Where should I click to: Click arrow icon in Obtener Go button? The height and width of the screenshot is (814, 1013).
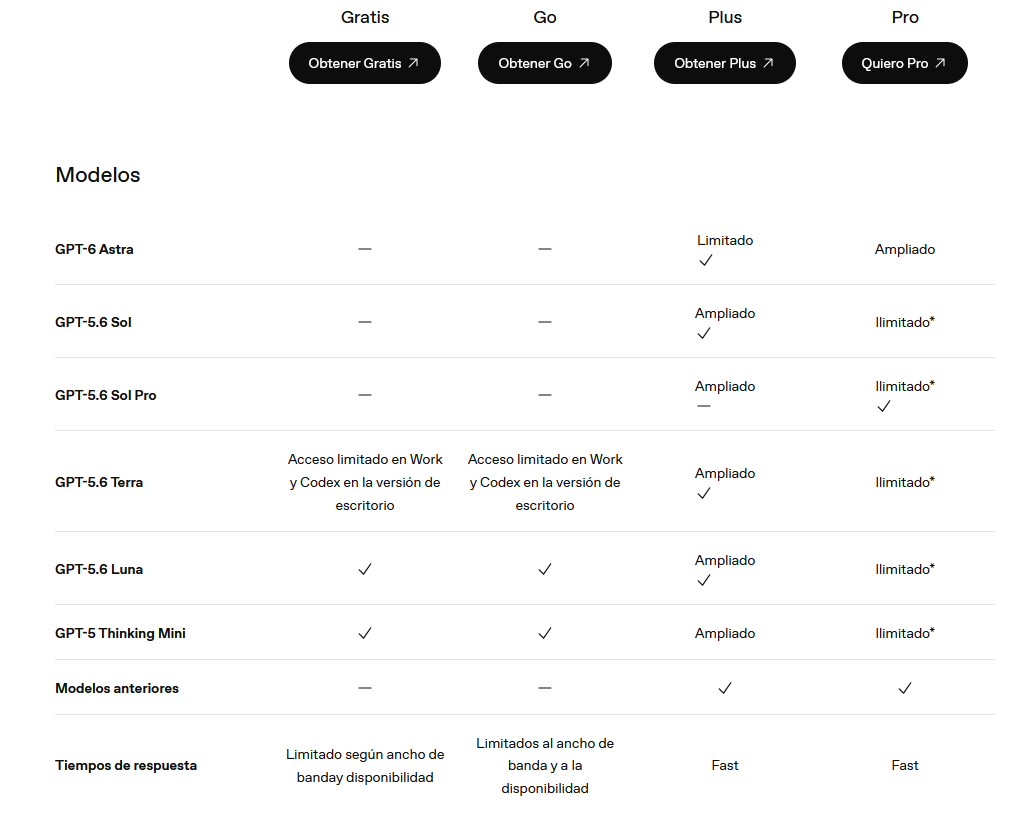(584, 63)
